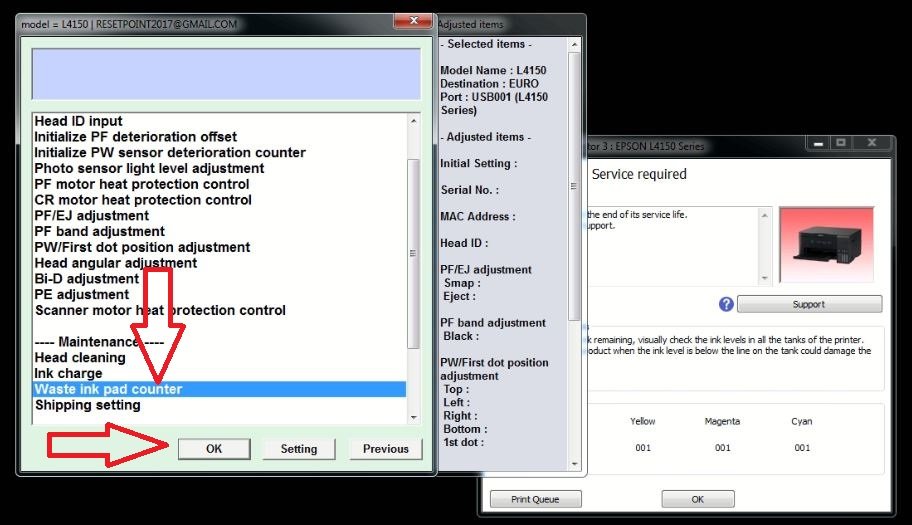Viewport: 912px width, 525px height.
Task: Click the Magenta ink level label
Action: click(x=722, y=421)
